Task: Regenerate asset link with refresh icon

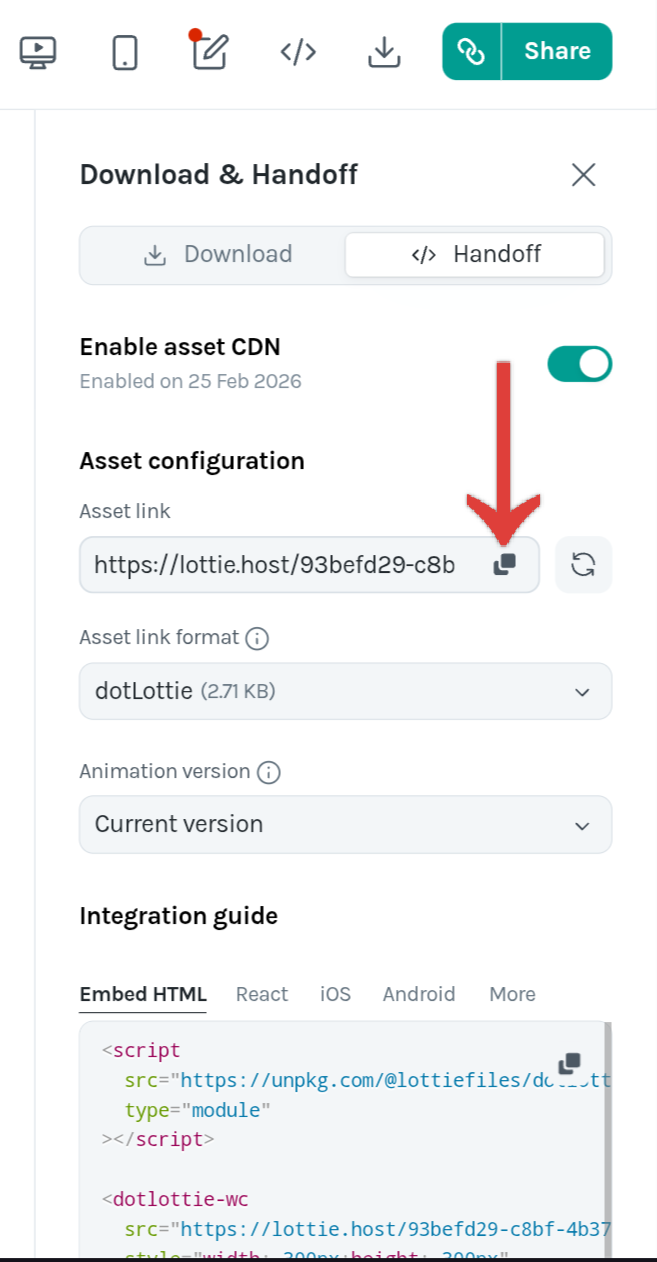Action: point(583,565)
